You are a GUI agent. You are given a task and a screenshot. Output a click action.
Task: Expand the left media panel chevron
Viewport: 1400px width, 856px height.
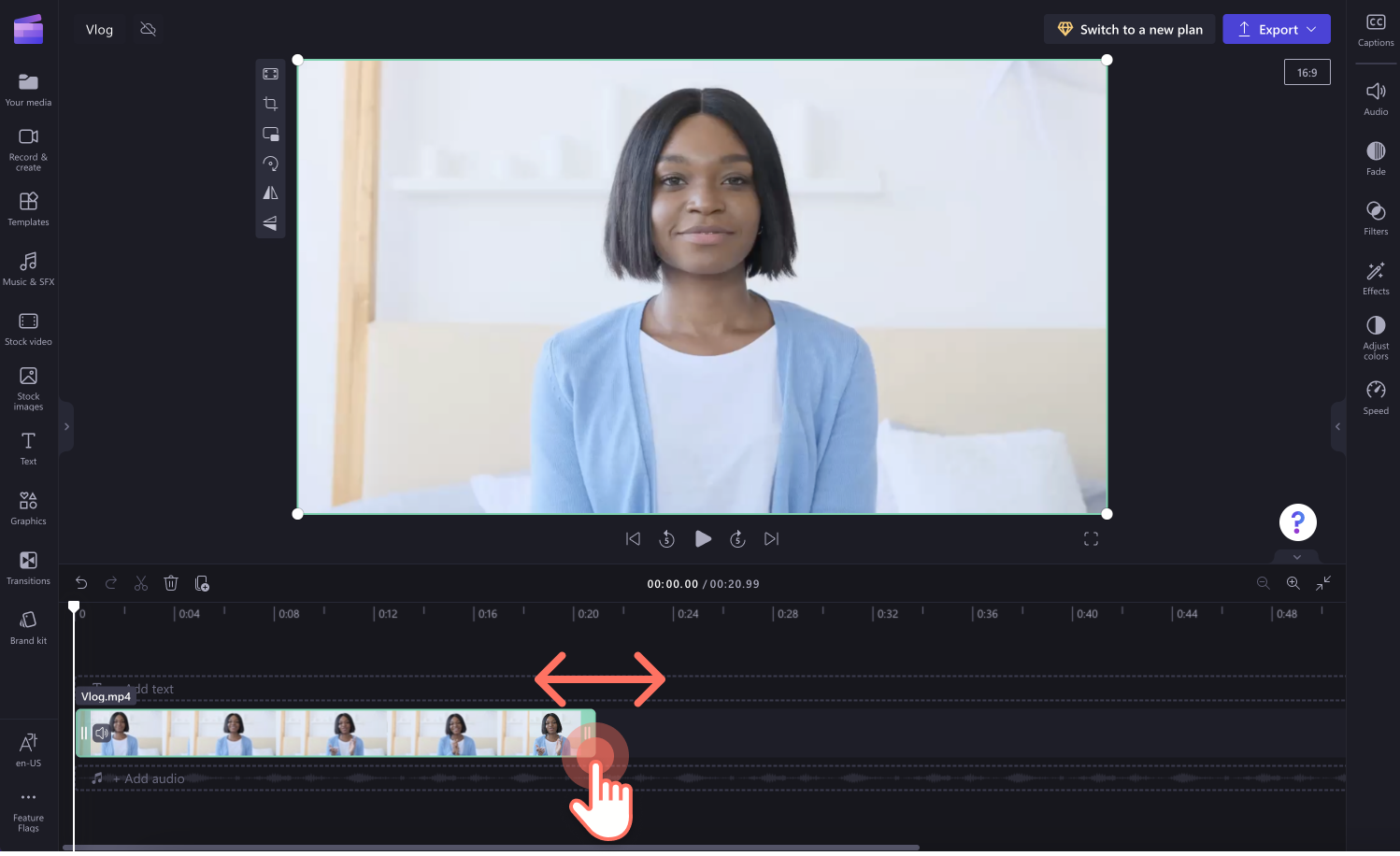coord(66,426)
